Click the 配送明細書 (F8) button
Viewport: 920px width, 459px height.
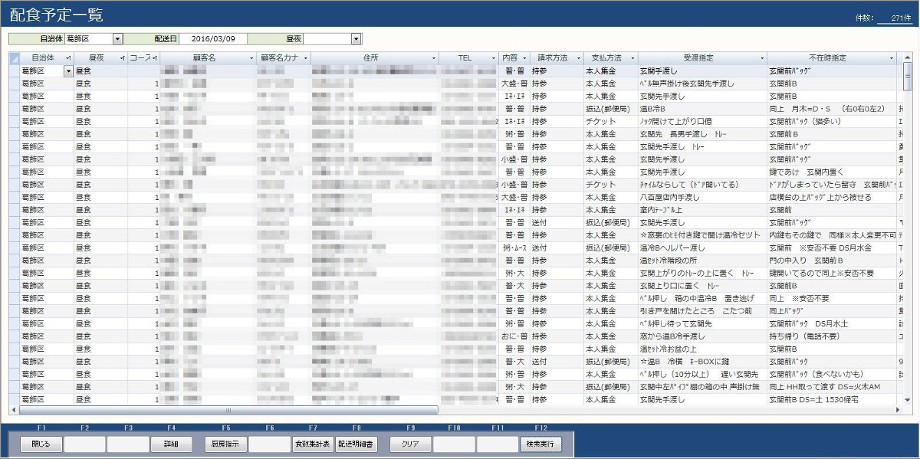(356, 444)
